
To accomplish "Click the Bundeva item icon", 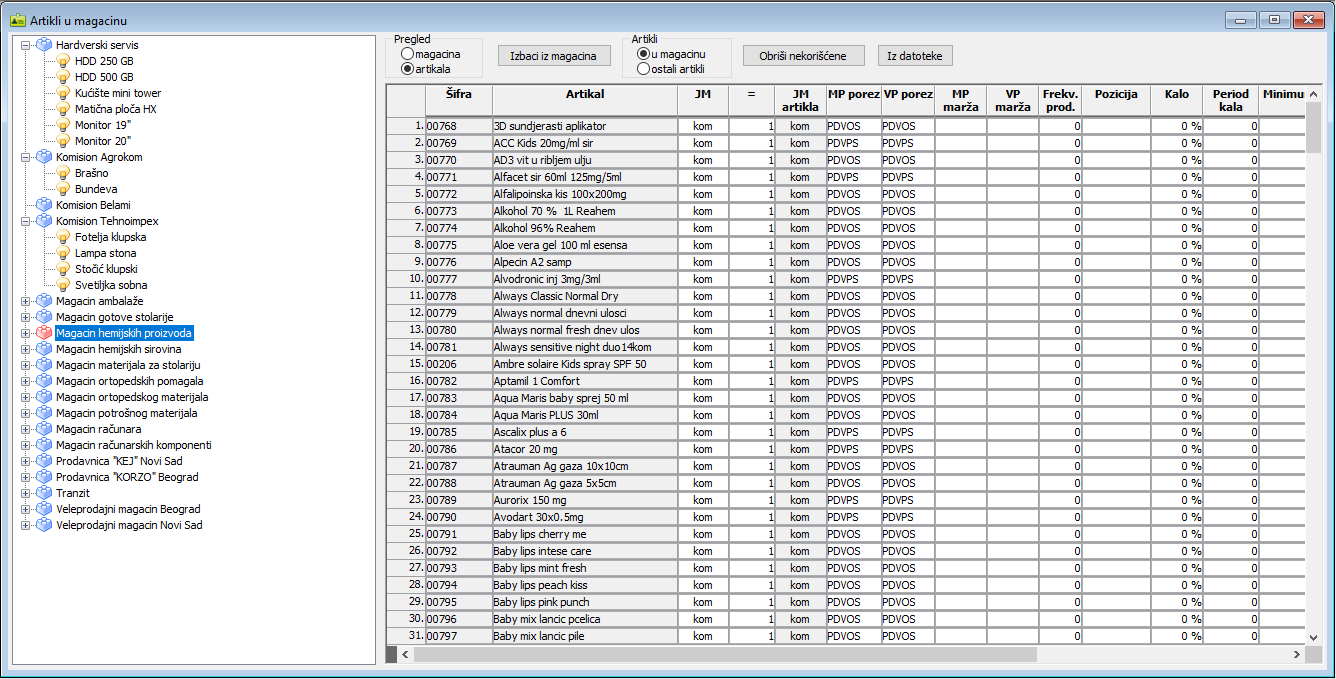I will [x=63, y=189].
